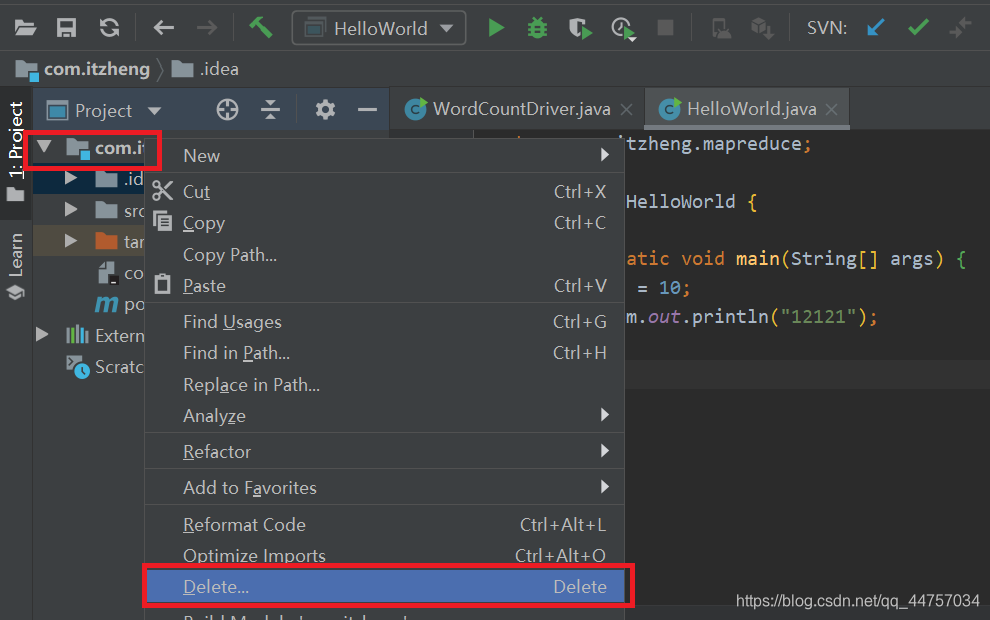
Task: Choose Find Usages menu entry
Action: [x=385, y=321]
